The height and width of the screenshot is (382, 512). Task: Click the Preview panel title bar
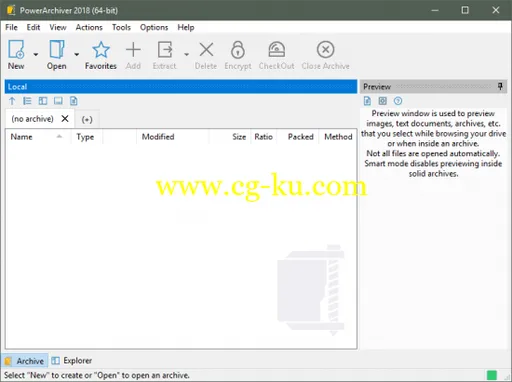tap(433, 87)
